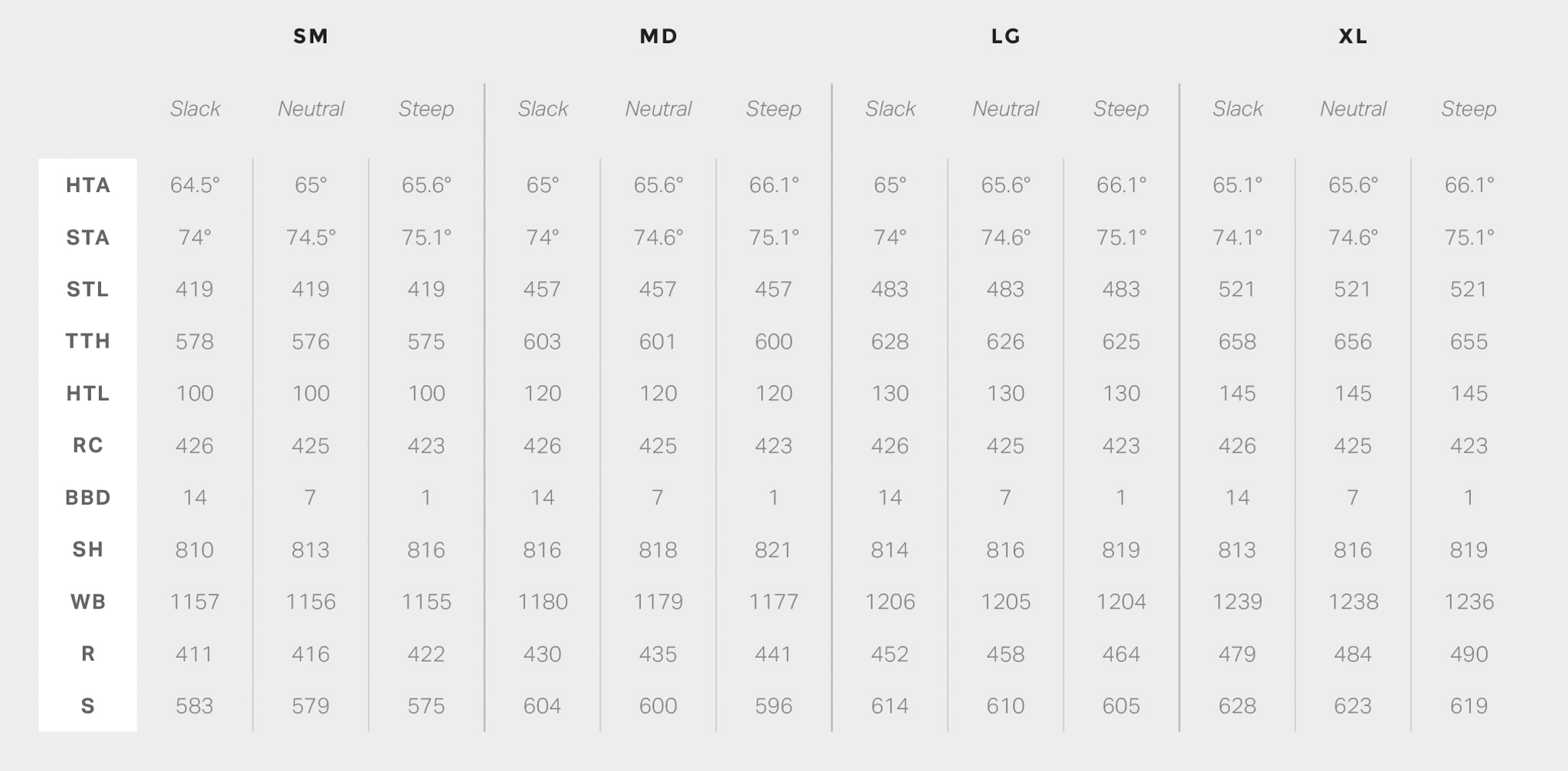Click the Slack subheader under SM
Image resolution: width=1568 pixels, height=771 pixels.
tap(195, 109)
